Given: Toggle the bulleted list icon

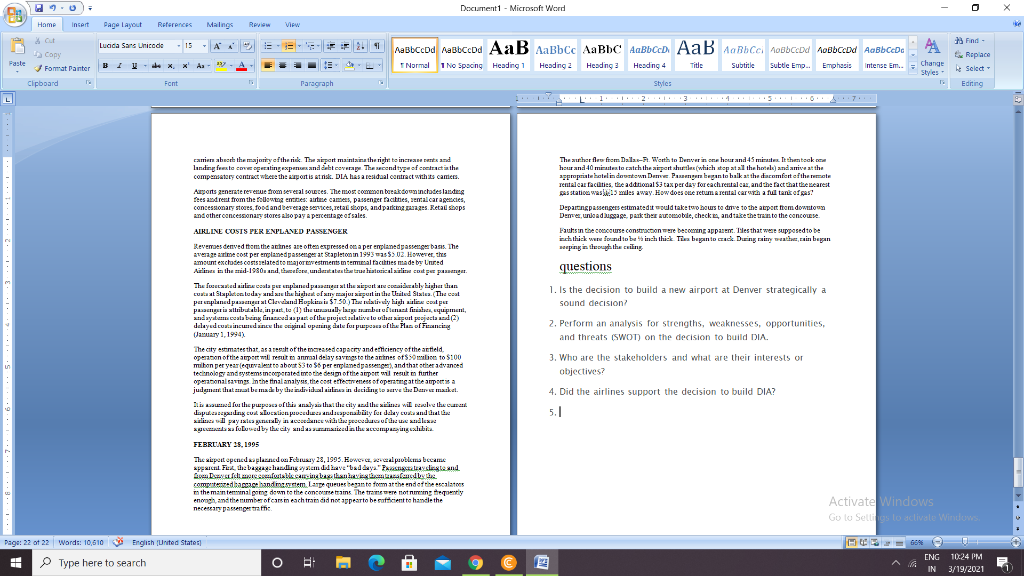Looking at the screenshot, I should click(x=268, y=46).
